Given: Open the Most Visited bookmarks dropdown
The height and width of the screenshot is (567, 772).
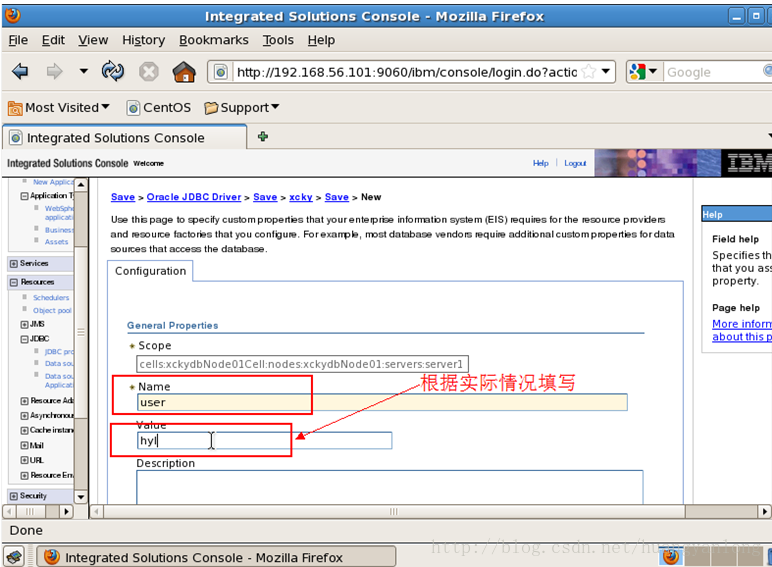Looking at the screenshot, I should (59, 107).
